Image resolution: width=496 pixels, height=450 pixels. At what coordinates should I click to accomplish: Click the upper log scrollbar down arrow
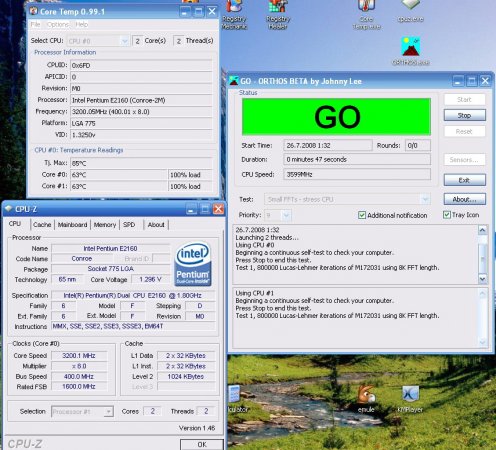point(482,279)
